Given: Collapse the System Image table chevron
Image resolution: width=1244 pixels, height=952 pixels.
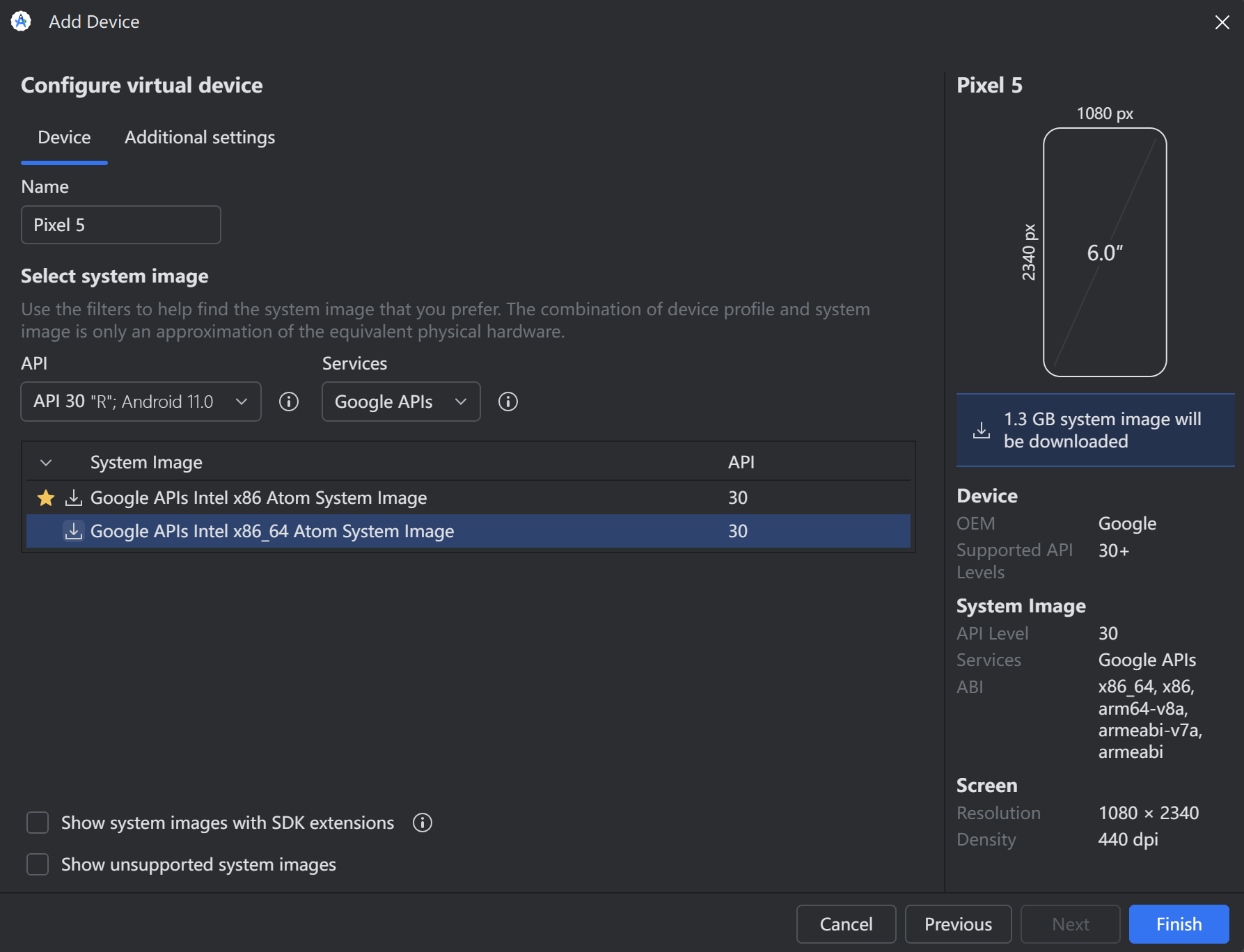Looking at the screenshot, I should [46, 463].
